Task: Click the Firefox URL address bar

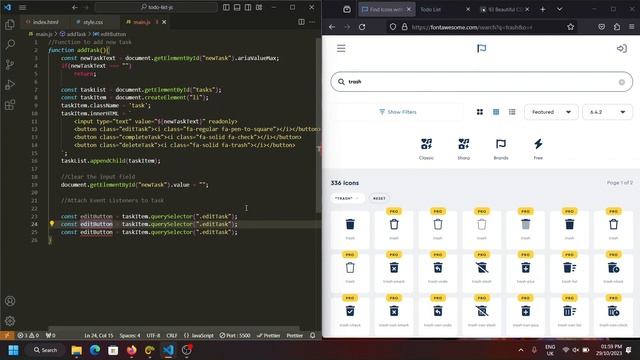Action: click(x=482, y=27)
